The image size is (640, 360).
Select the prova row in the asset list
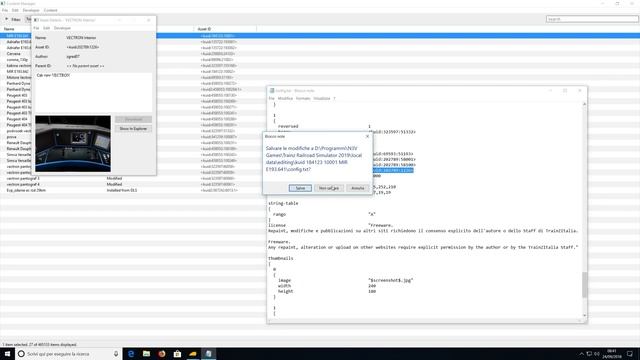tap(11, 137)
